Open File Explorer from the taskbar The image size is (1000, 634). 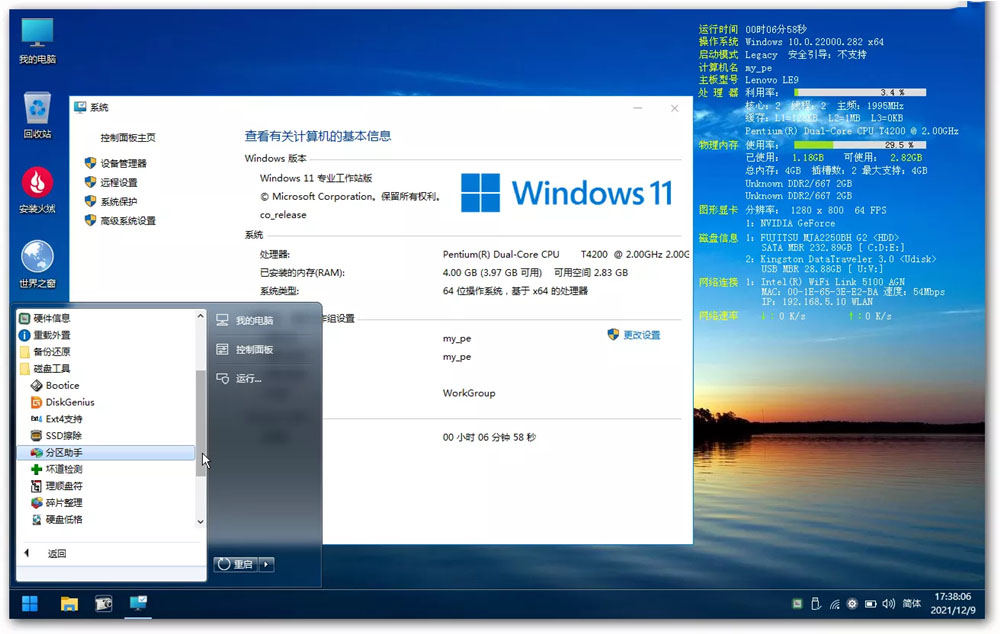(69, 603)
